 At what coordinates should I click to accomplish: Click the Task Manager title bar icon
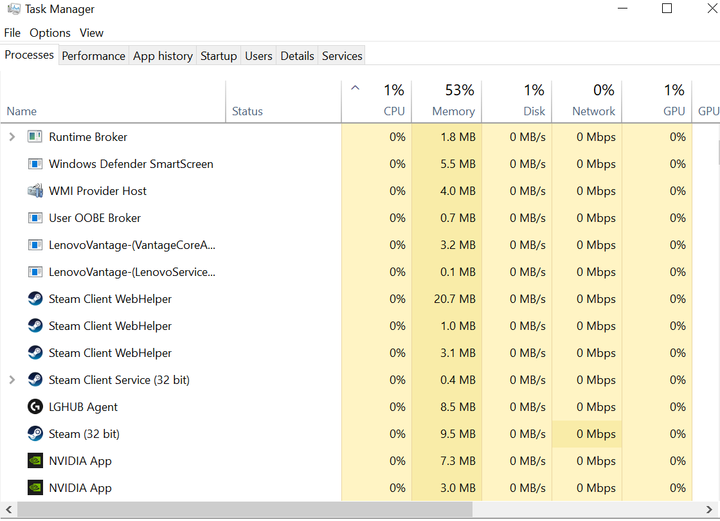click(x=12, y=10)
